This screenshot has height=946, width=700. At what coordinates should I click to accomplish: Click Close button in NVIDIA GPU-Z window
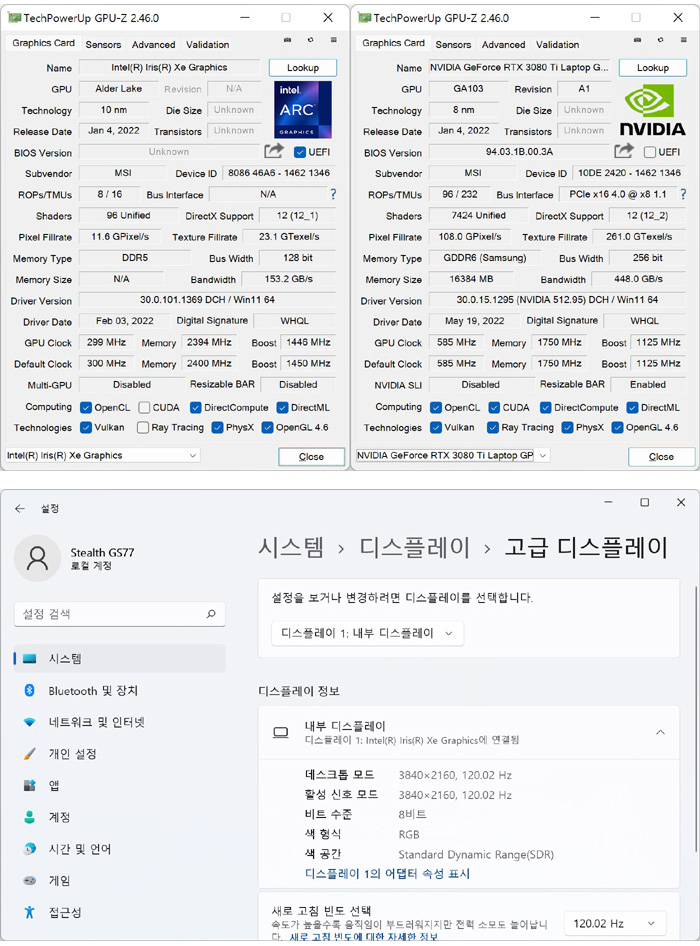pos(661,457)
